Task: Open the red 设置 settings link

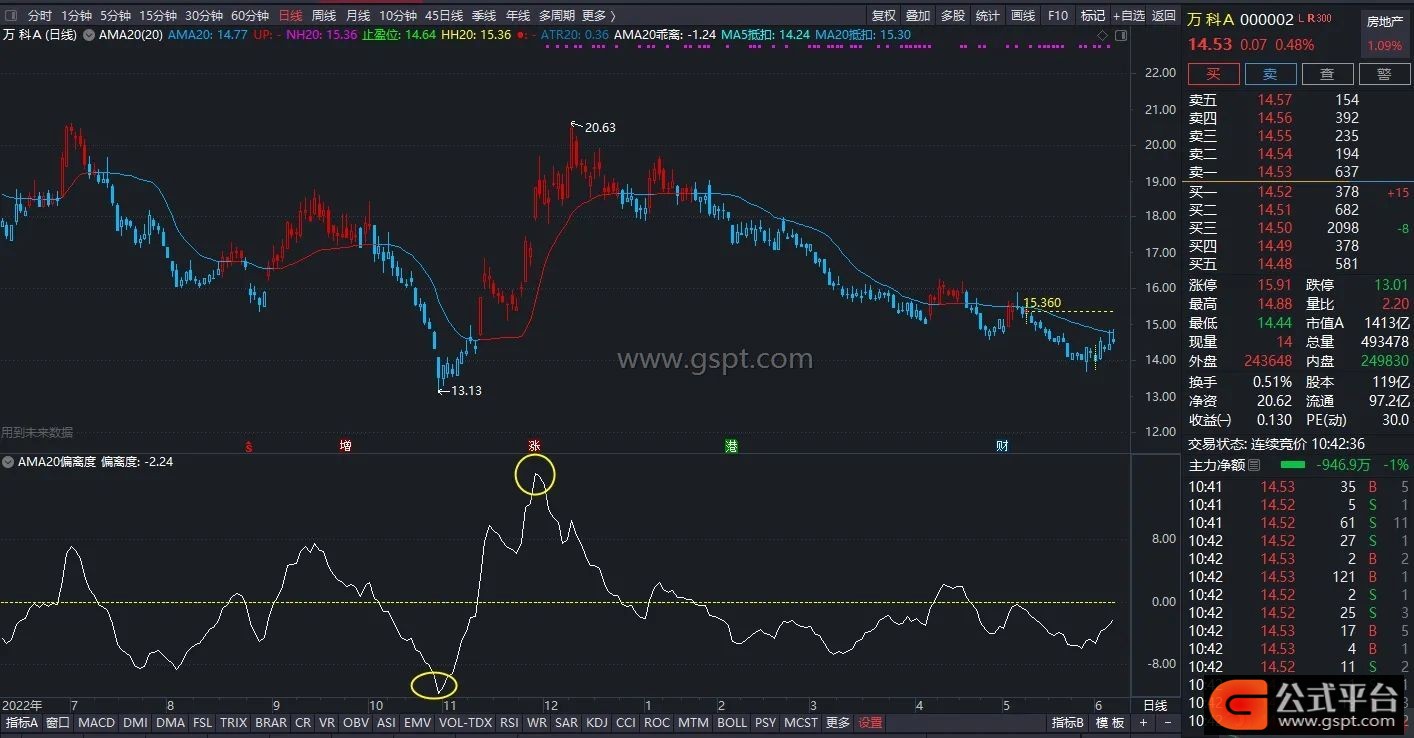Action: click(871, 722)
